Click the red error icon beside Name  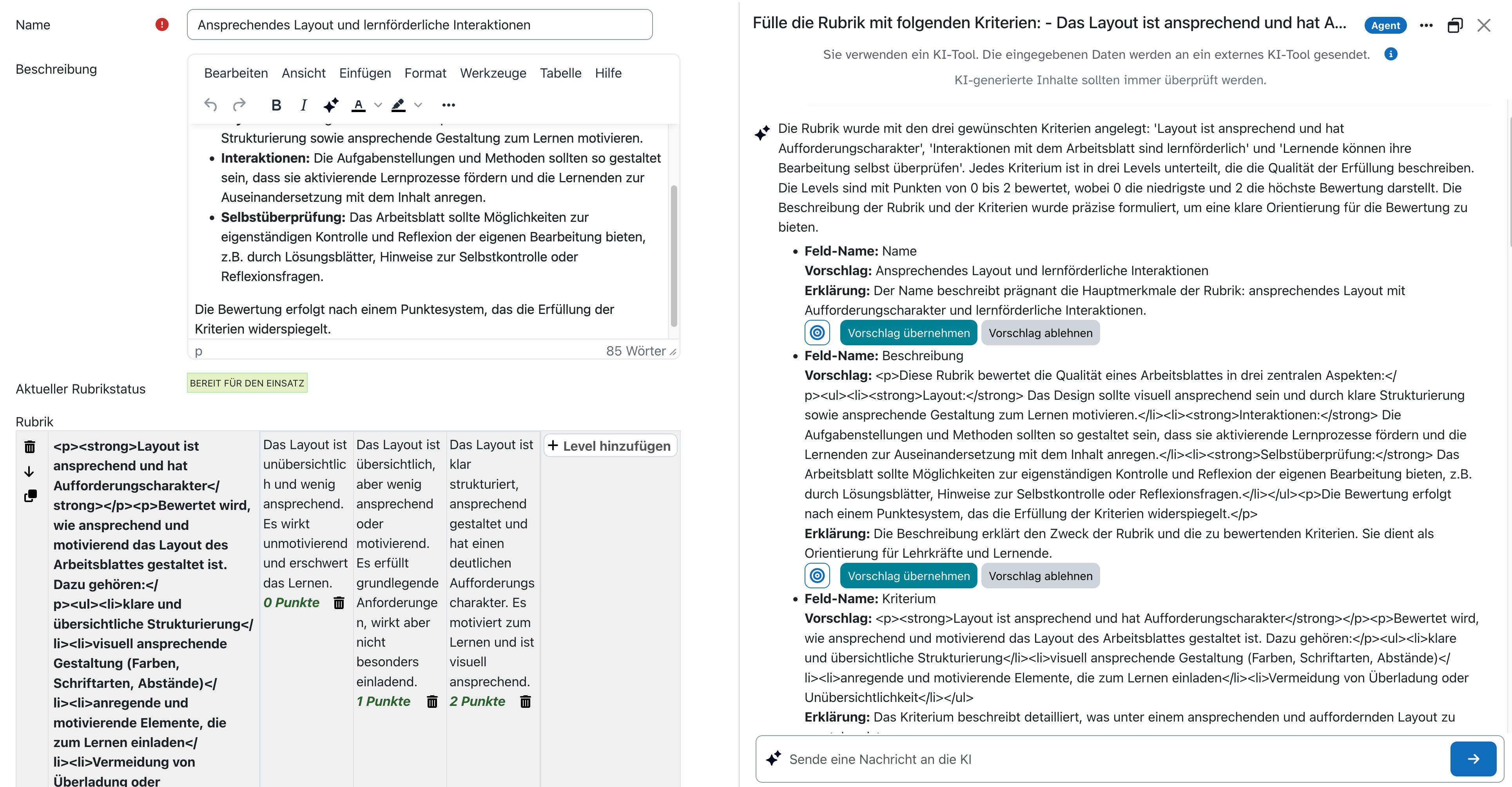click(x=162, y=25)
